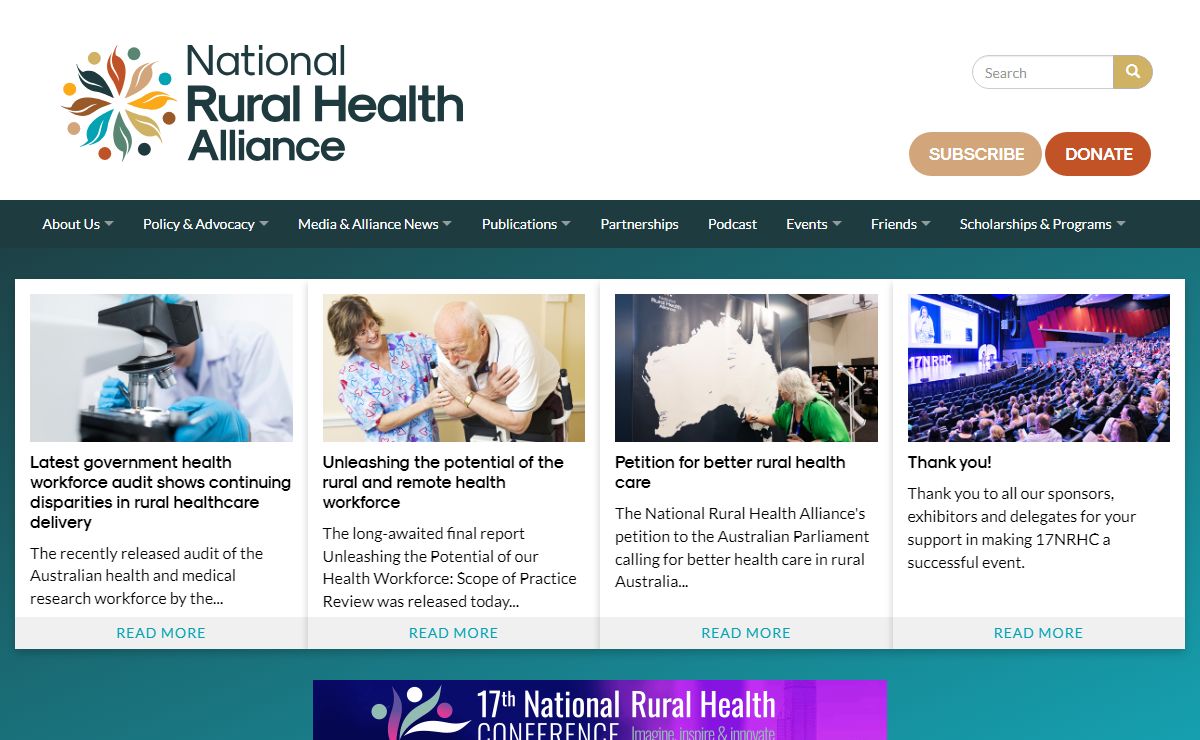Expand the About Us dropdown arrow
Viewport: 1200px width, 740px height.
109,224
